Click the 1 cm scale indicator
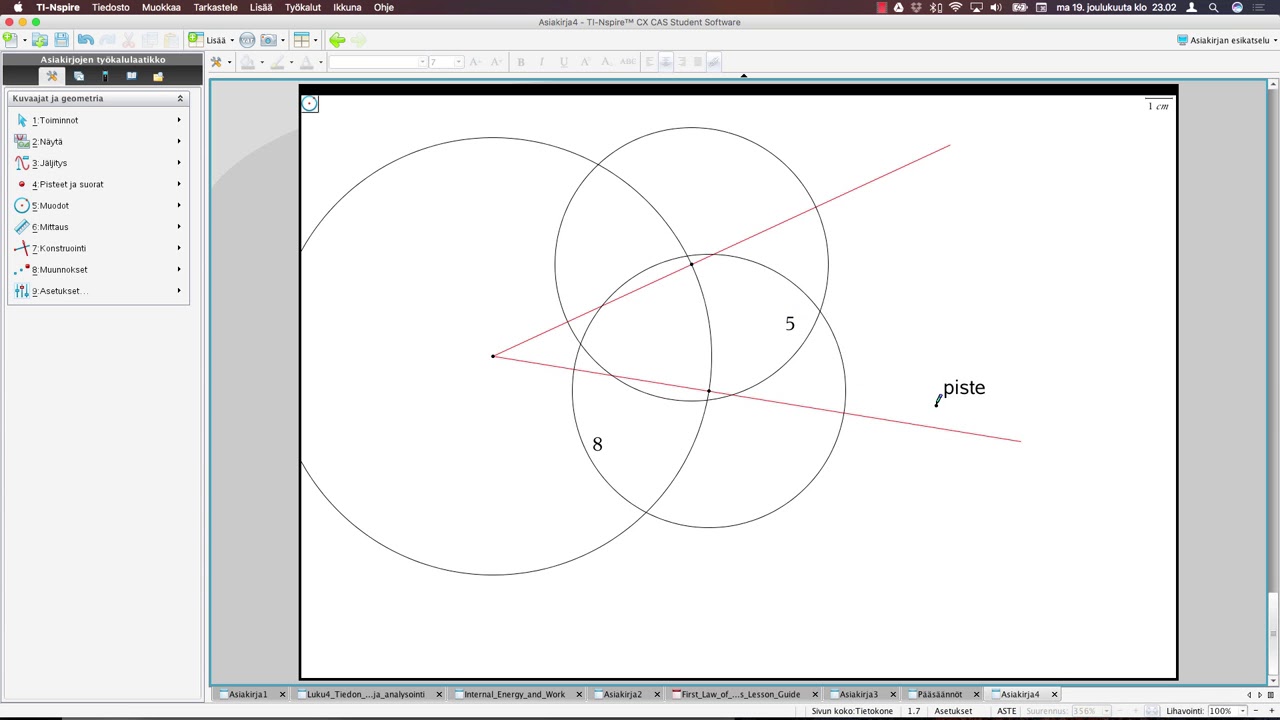Viewport: 1280px width, 720px height. pos(1158,105)
